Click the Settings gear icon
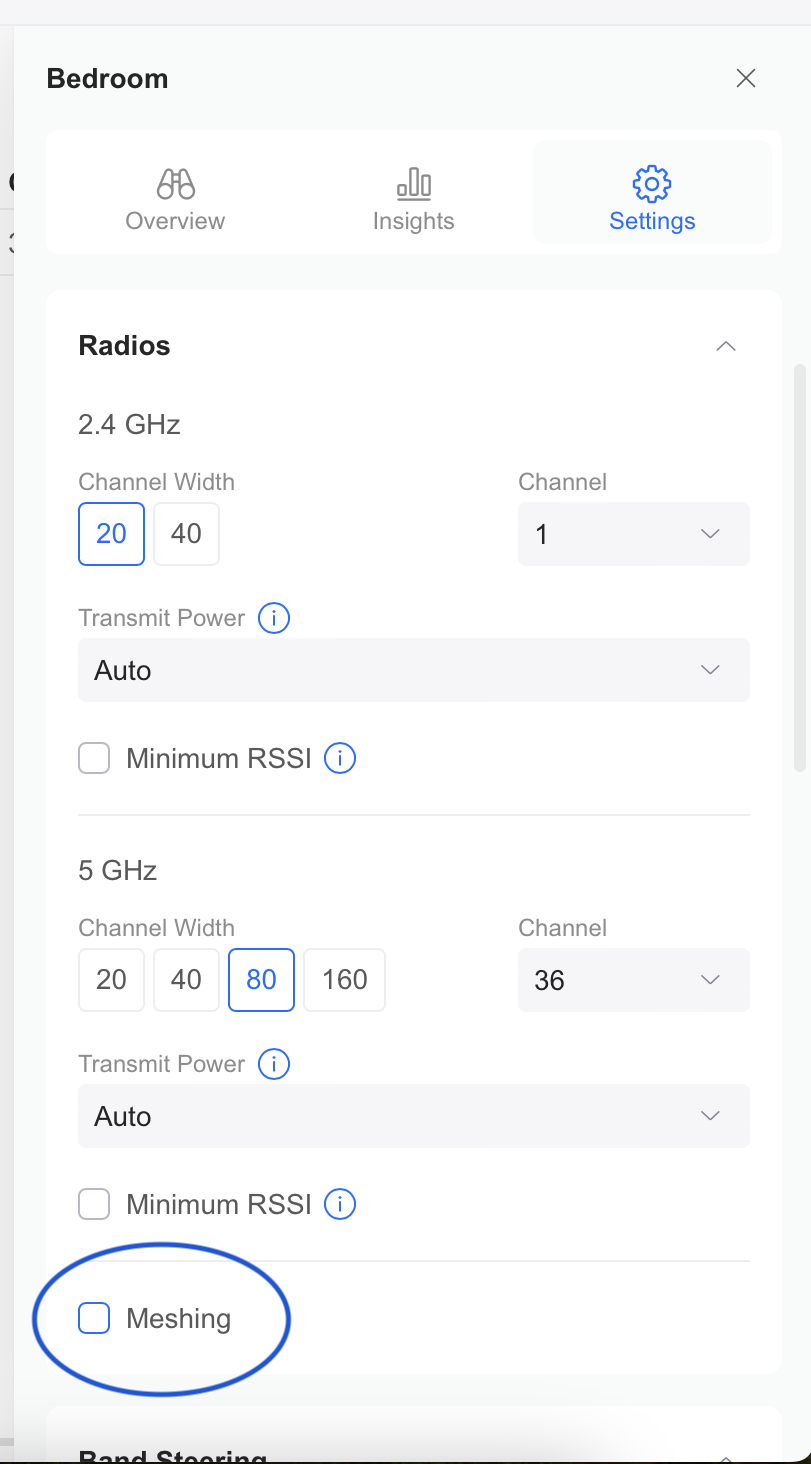Image resolution: width=811 pixels, height=1464 pixels. [x=652, y=184]
